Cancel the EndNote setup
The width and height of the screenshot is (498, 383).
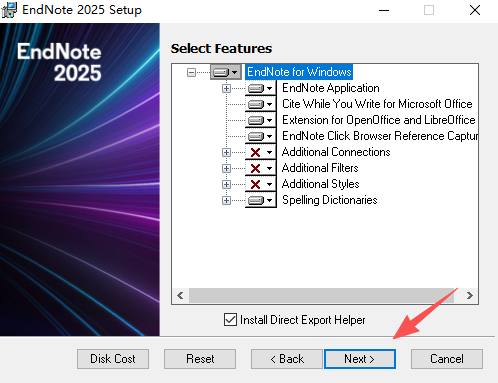point(447,359)
